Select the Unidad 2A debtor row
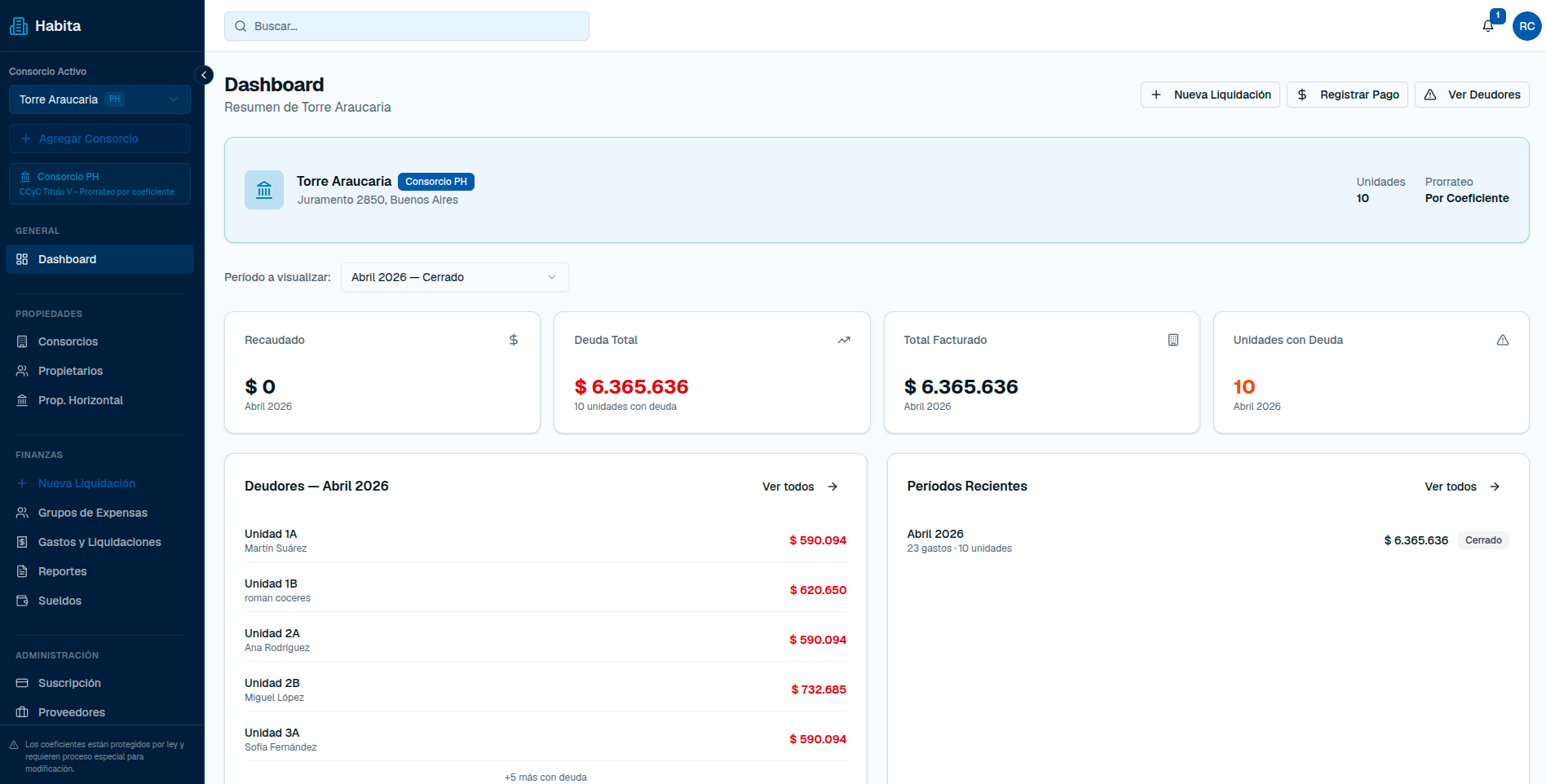Screen dimensions: 1546x784 [x=546, y=640]
